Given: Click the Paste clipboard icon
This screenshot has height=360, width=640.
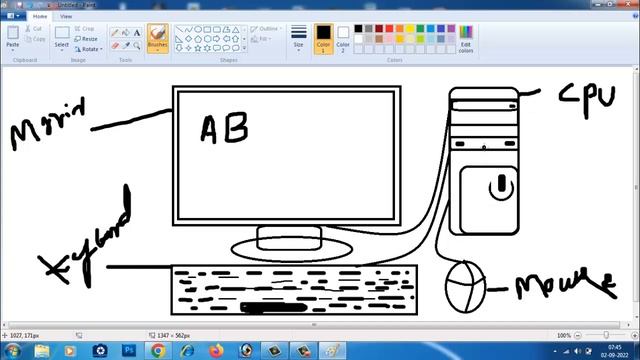Looking at the screenshot, I should click(13, 33).
